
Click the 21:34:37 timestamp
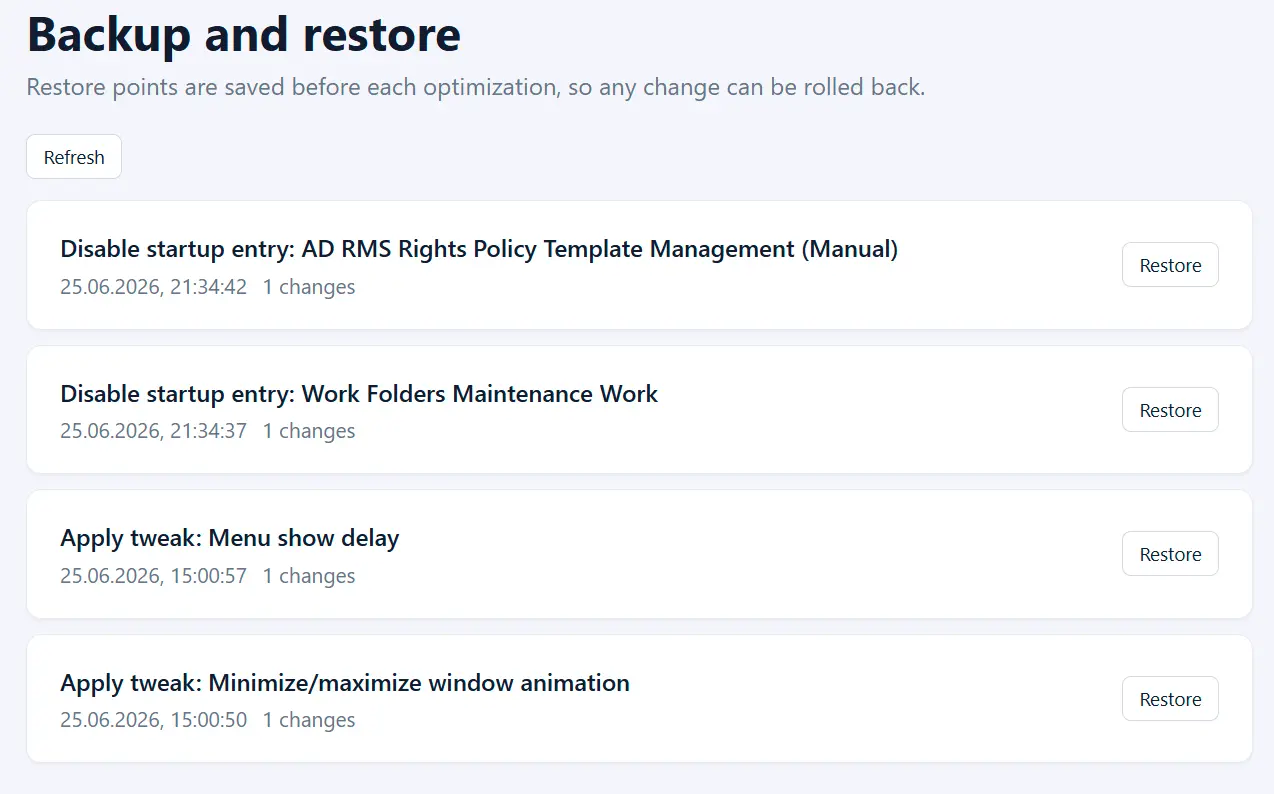pyautogui.click(x=153, y=431)
